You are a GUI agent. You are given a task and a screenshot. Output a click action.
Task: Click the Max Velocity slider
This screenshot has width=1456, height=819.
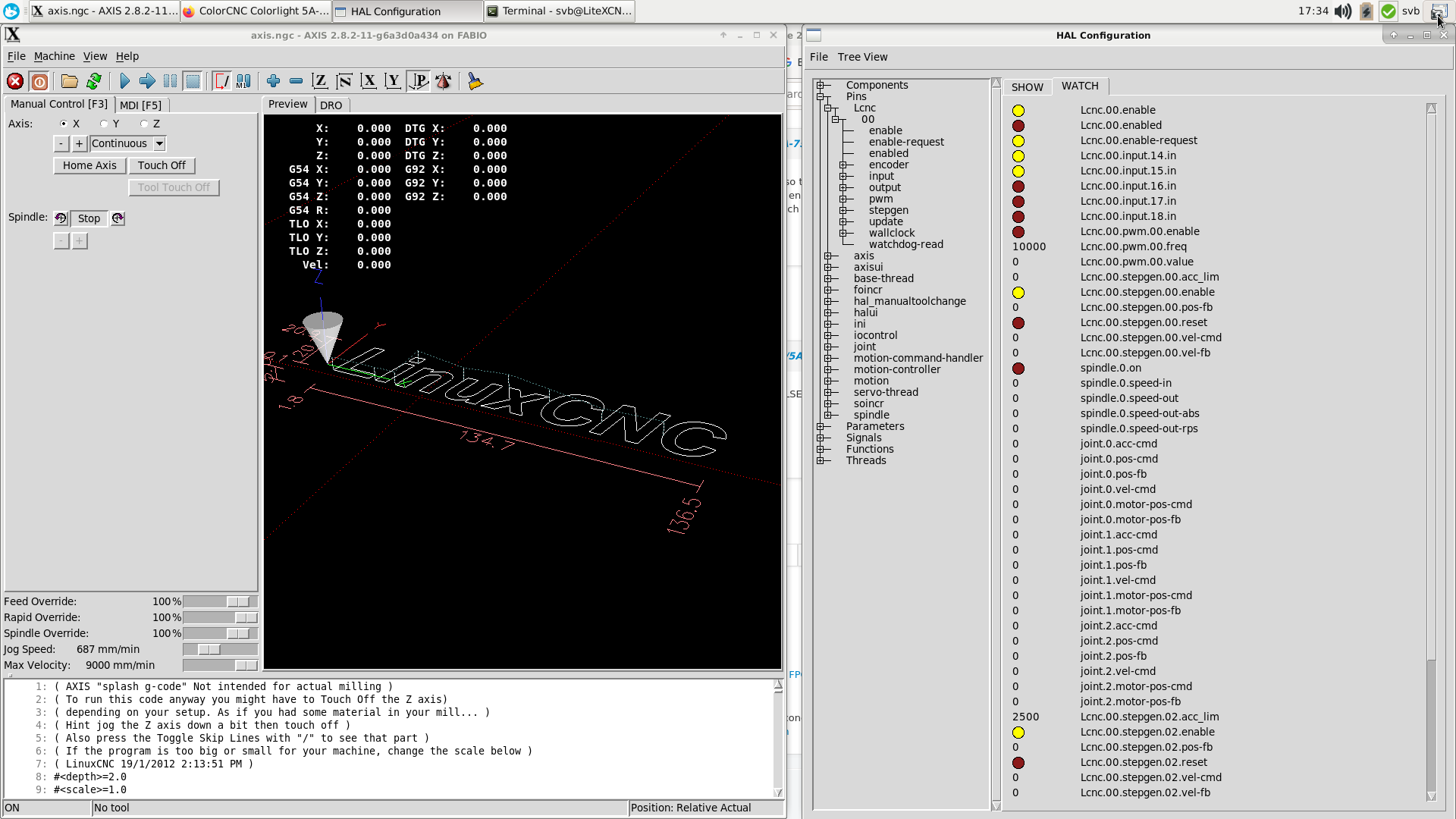[220, 665]
